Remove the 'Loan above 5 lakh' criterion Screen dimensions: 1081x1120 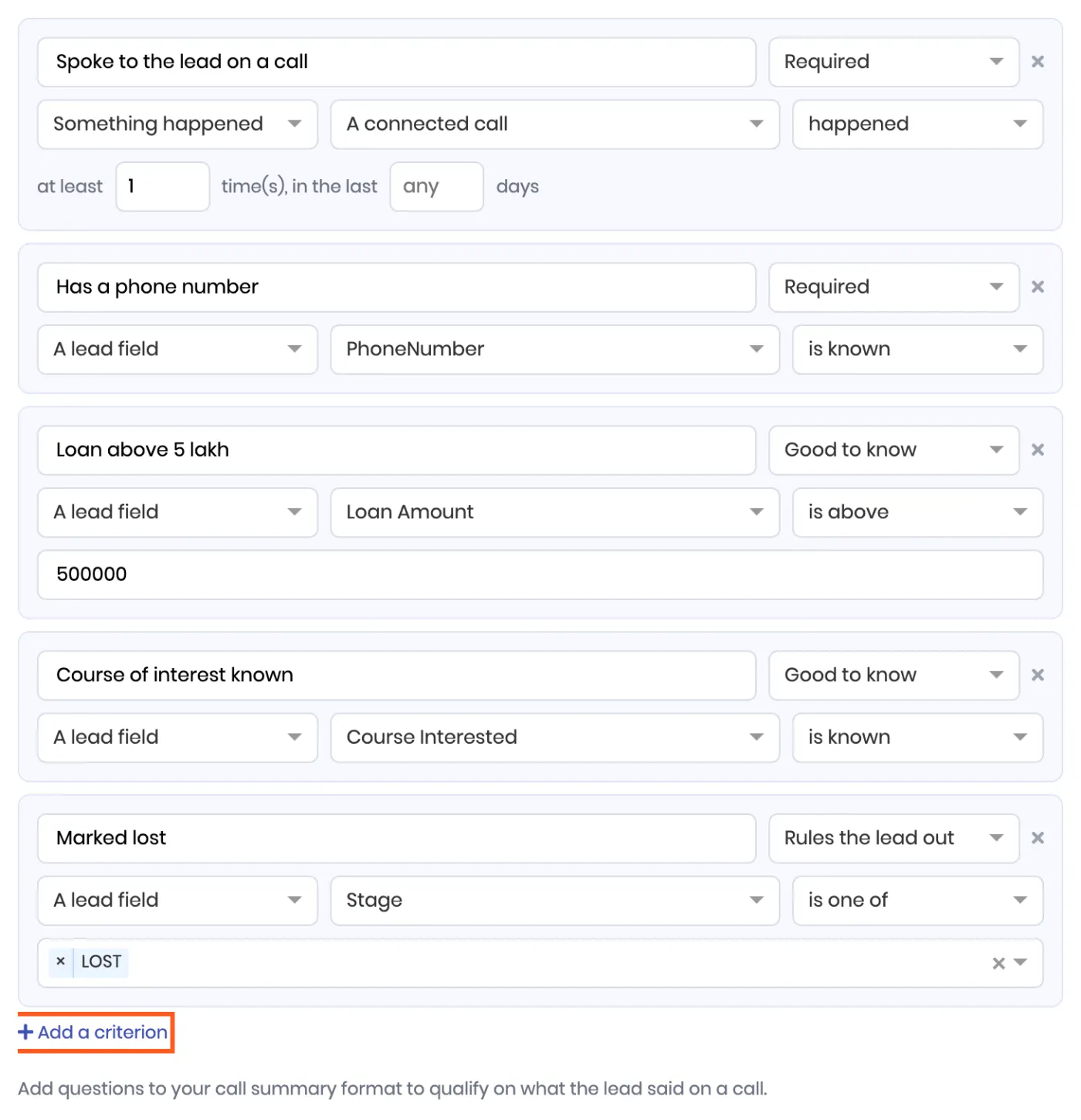pyautogui.click(x=1038, y=450)
